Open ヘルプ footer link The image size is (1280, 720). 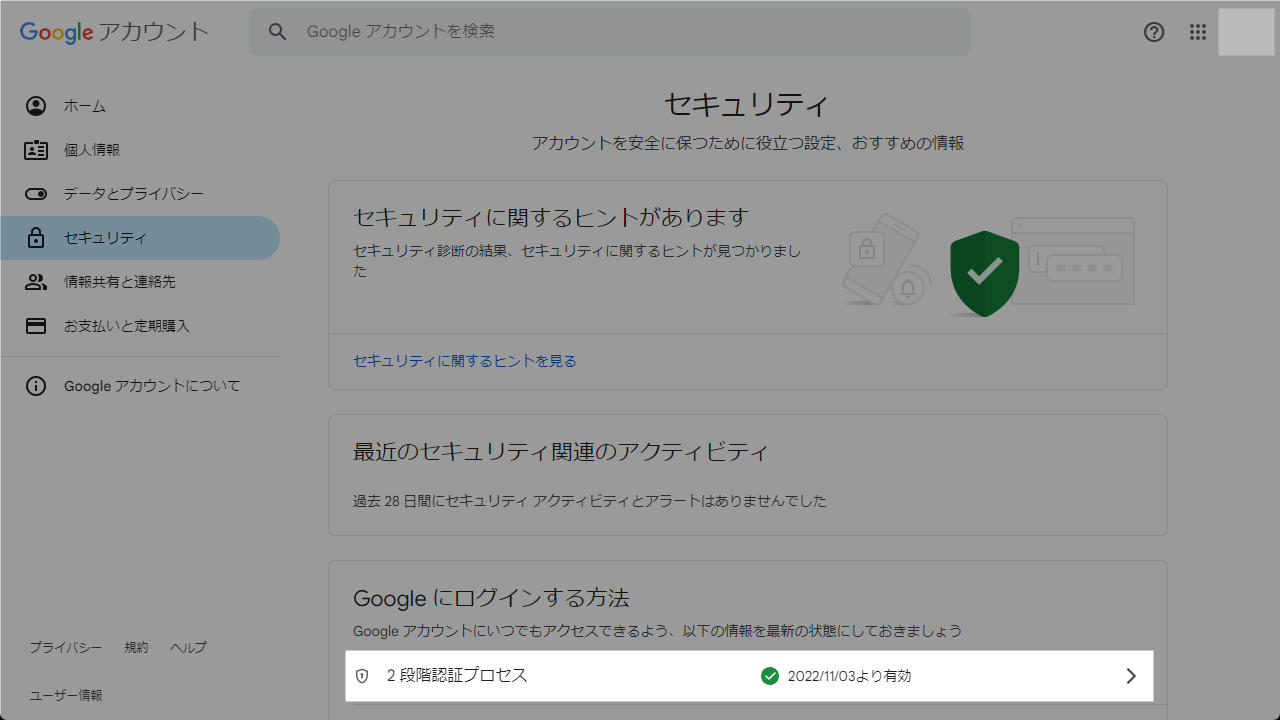[x=188, y=648]
